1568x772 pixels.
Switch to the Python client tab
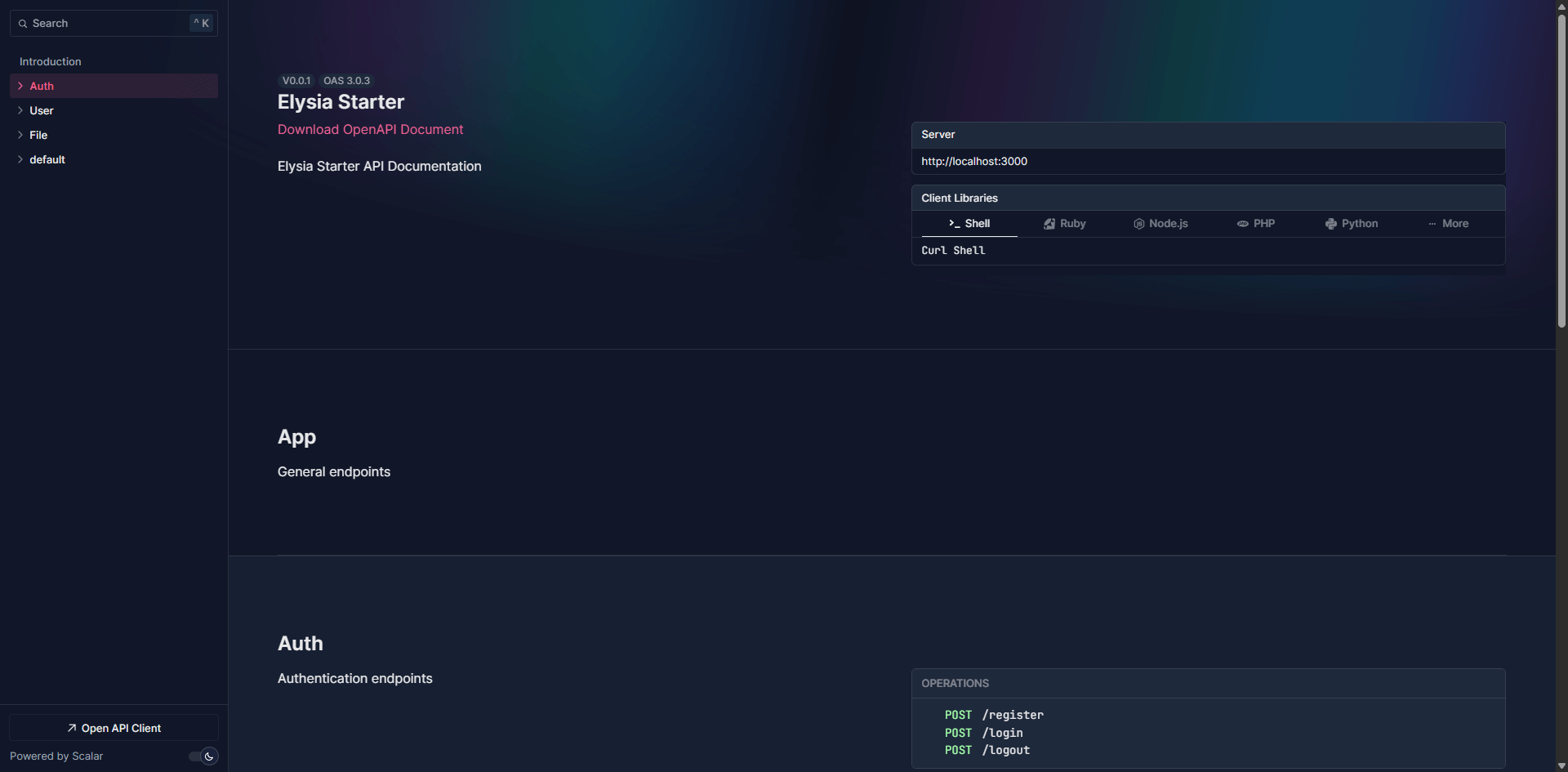[1352, 224]
